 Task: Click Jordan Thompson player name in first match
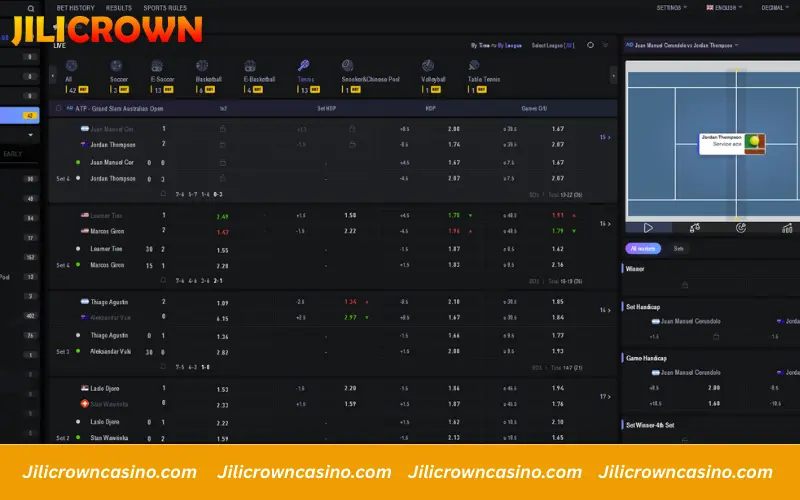tap(113, 145)
